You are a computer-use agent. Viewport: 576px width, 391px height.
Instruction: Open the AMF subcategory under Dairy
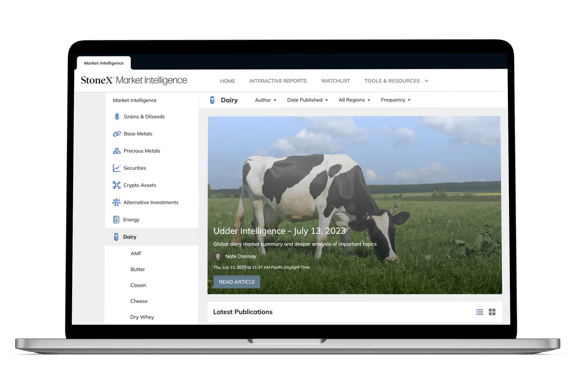pyautogui.click(x=136, y=253)
